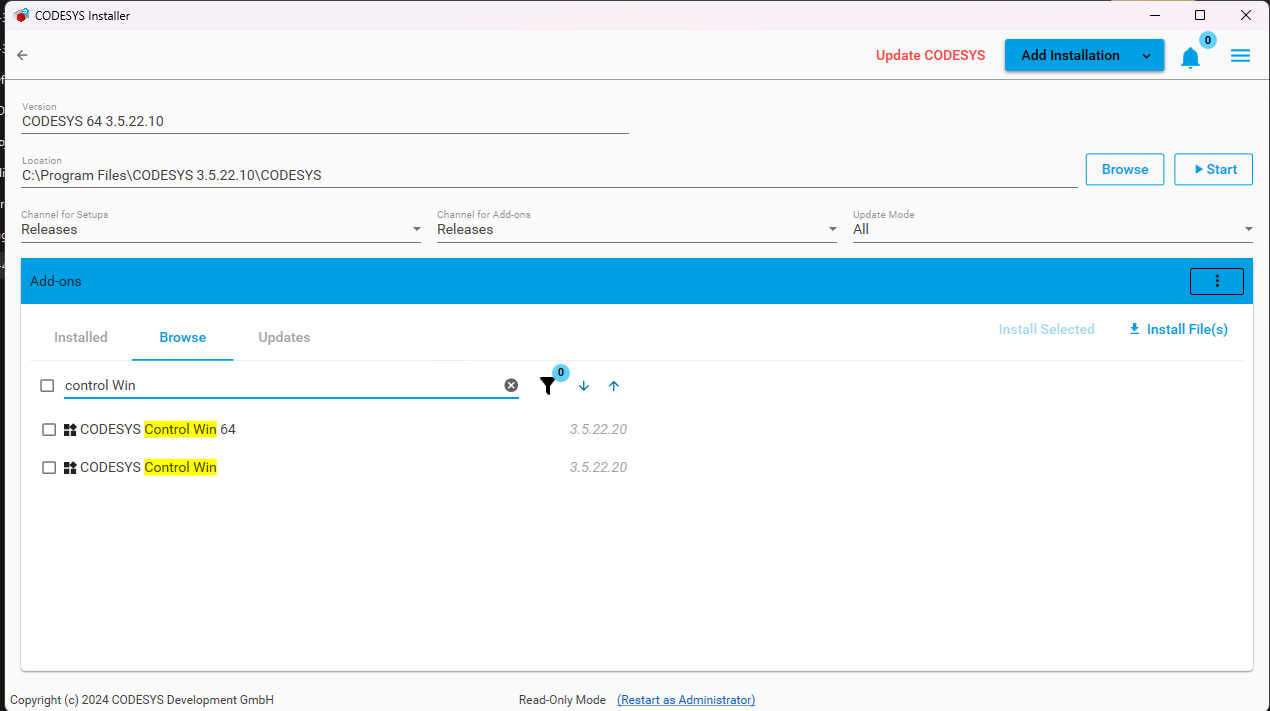
Task: Sort add-ons ascending with up arrow
Action: pos(614,386)
